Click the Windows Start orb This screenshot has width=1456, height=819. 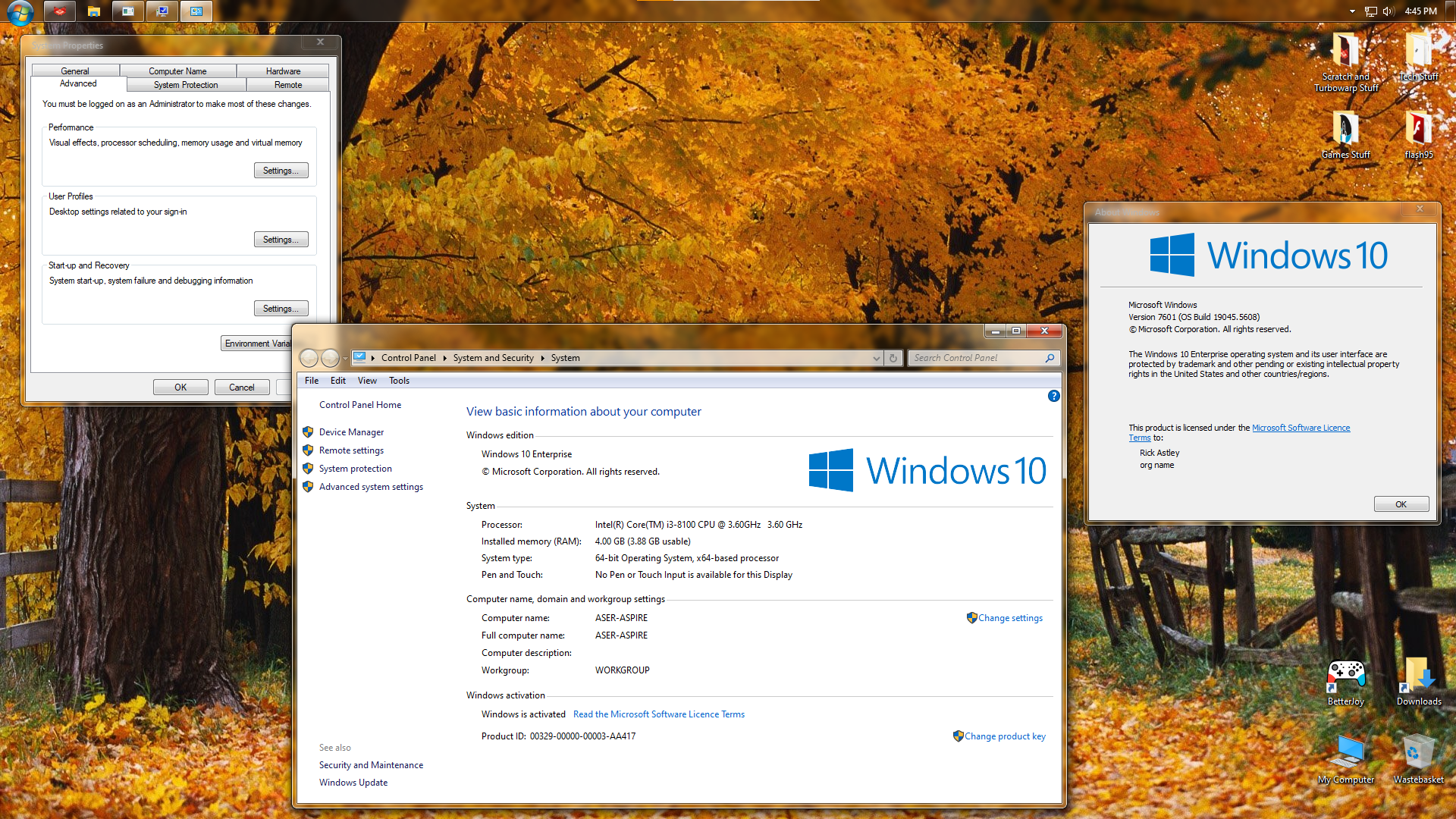point(20,11)
